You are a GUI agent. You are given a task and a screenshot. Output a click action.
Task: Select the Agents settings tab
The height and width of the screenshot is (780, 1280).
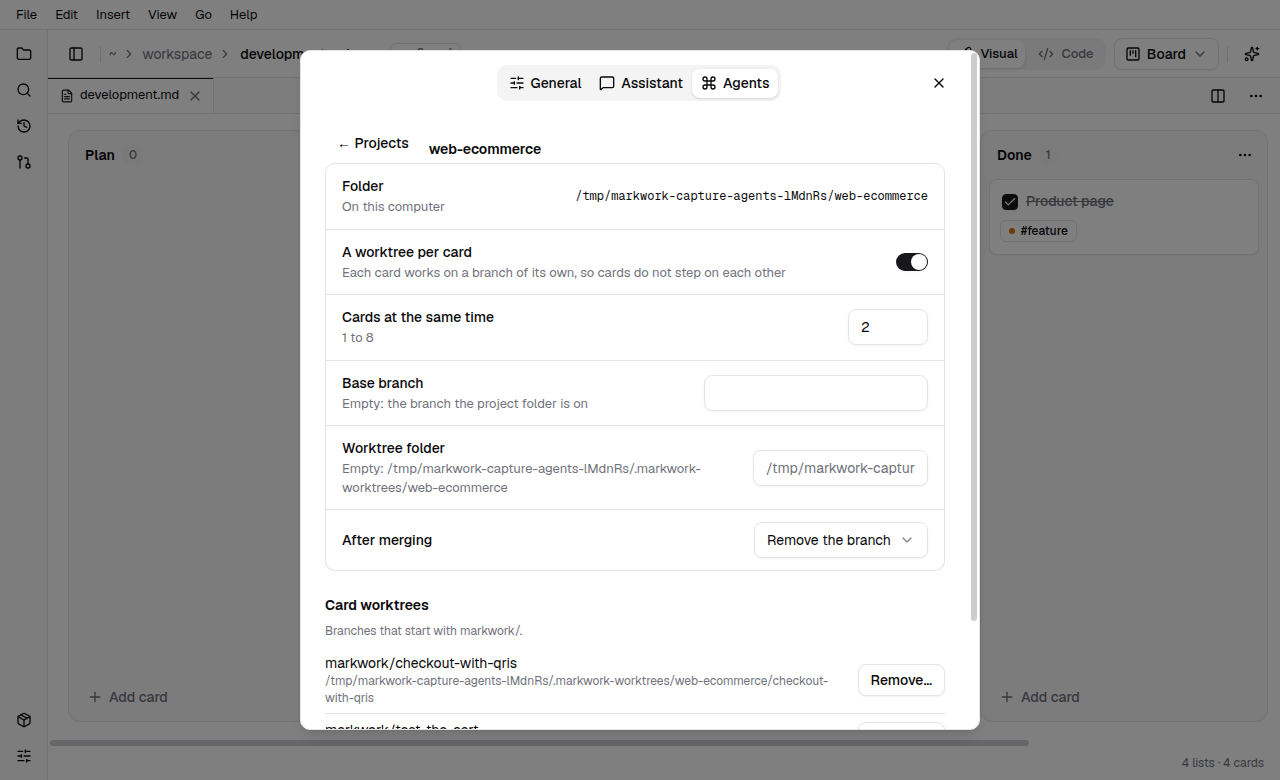tap(735, 83)
